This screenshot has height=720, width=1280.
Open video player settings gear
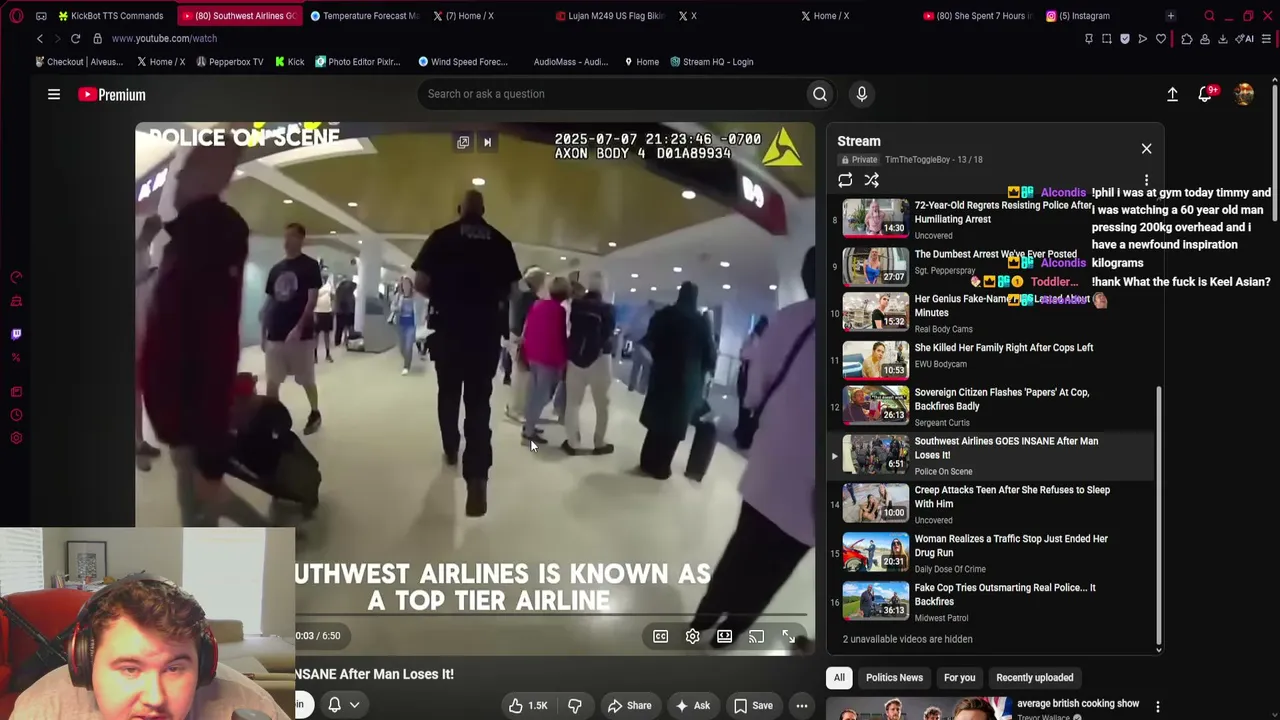pos(692,636)
